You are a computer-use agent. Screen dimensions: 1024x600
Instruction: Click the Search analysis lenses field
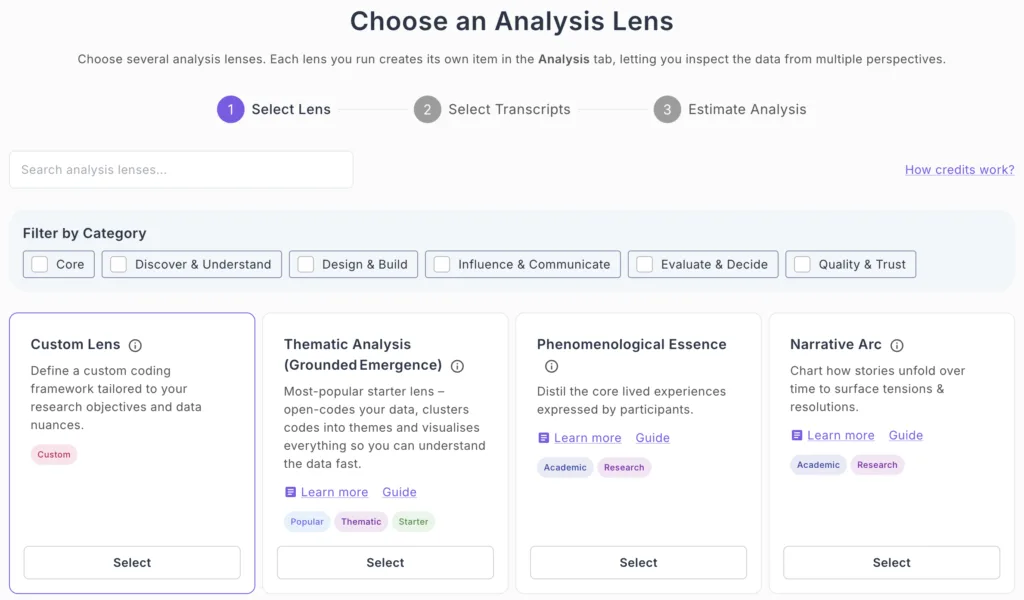click(x=181, y=170)
